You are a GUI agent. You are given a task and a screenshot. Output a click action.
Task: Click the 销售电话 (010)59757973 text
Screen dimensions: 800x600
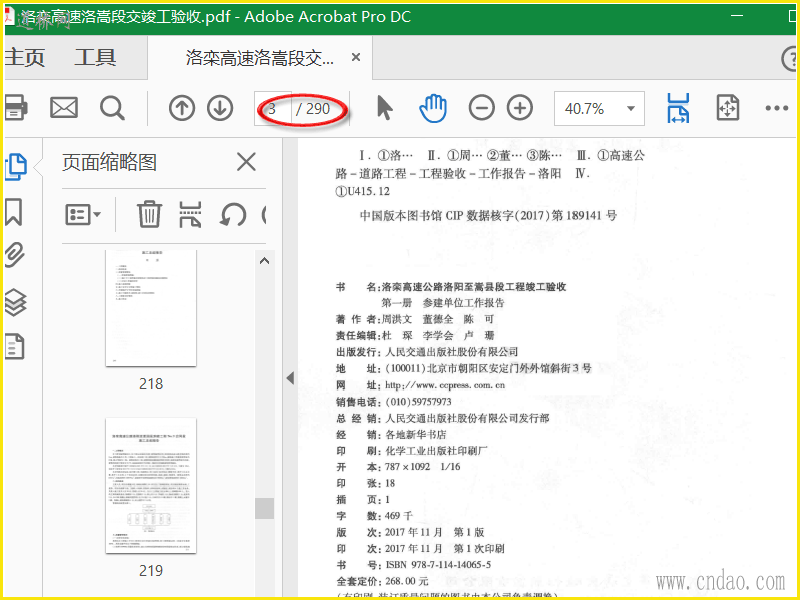tap(393, 402)
